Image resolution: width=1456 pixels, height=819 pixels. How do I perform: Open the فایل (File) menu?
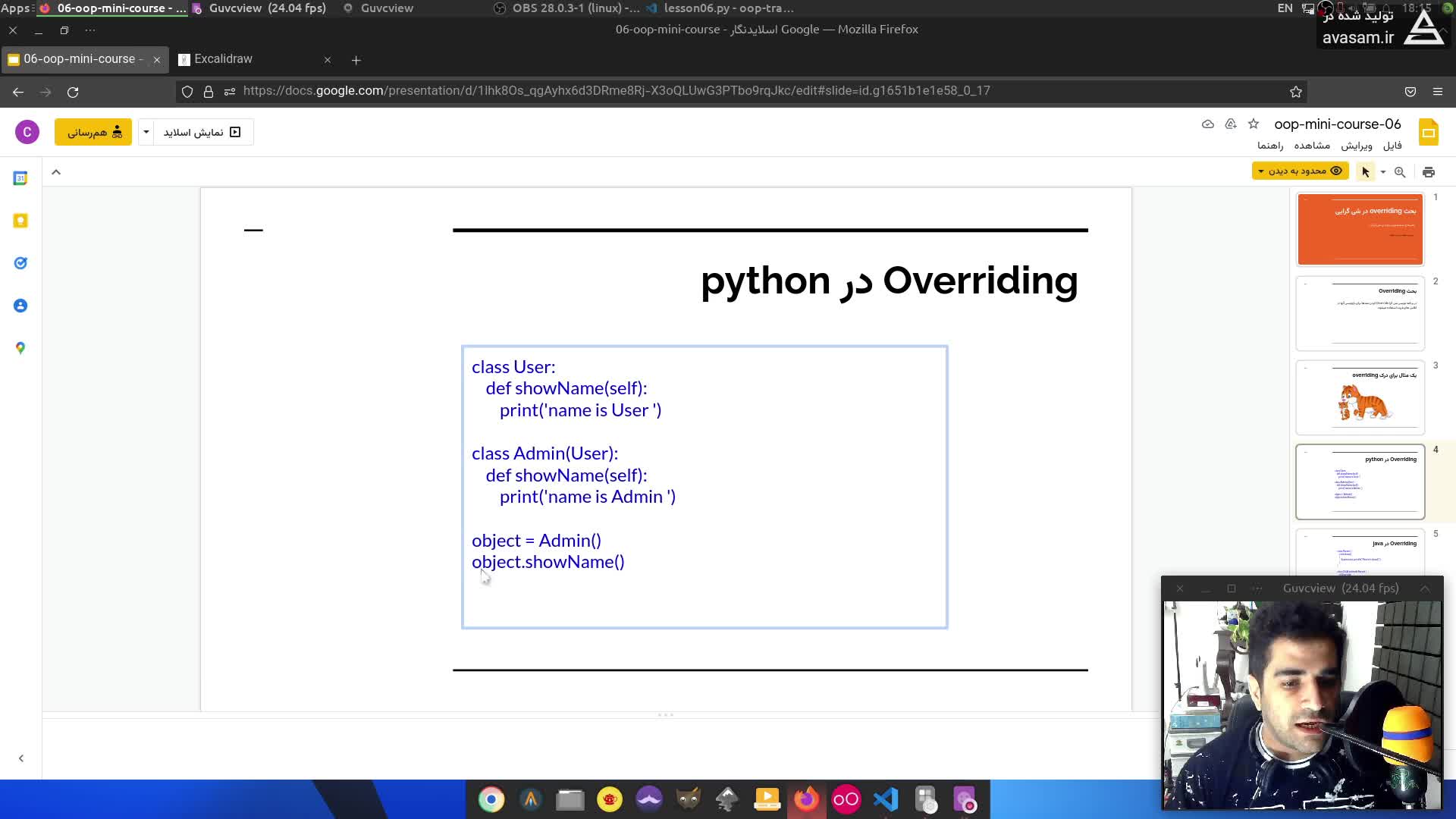[1392, 146]
